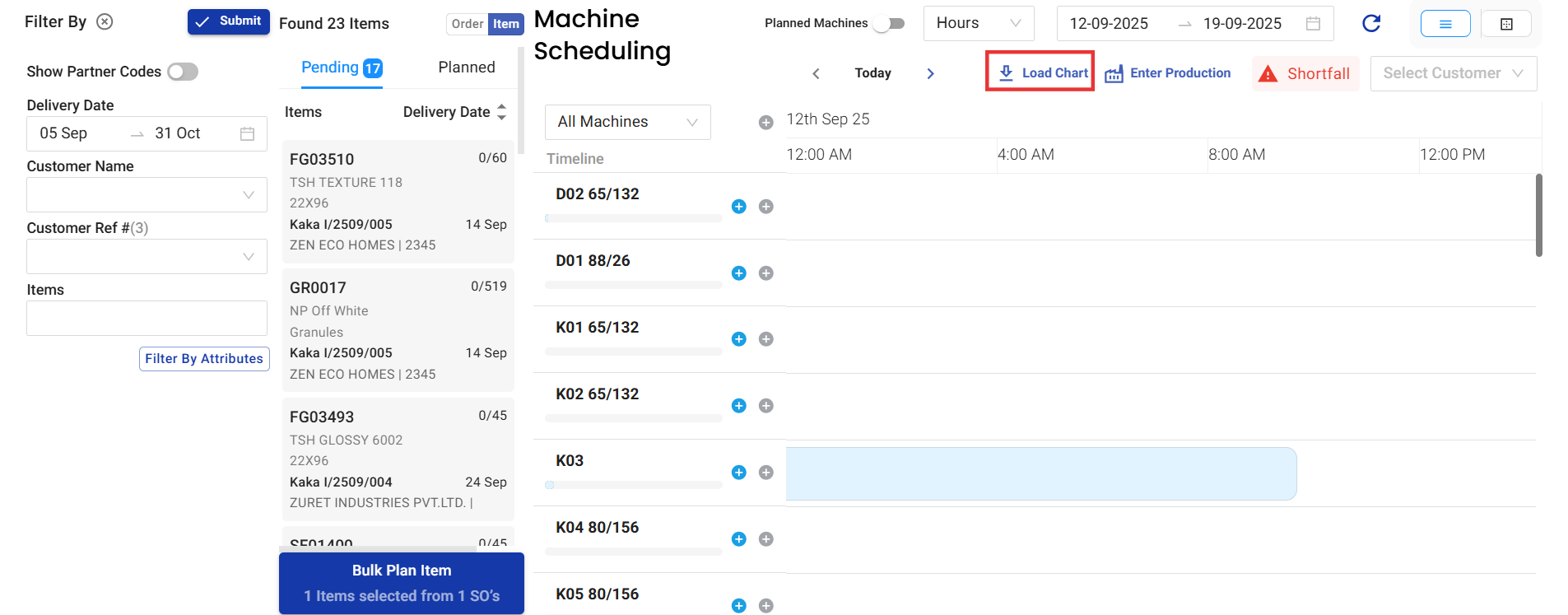Go to previous date with left chevron
Screen dimensions: 1568x615
point(816,73)
